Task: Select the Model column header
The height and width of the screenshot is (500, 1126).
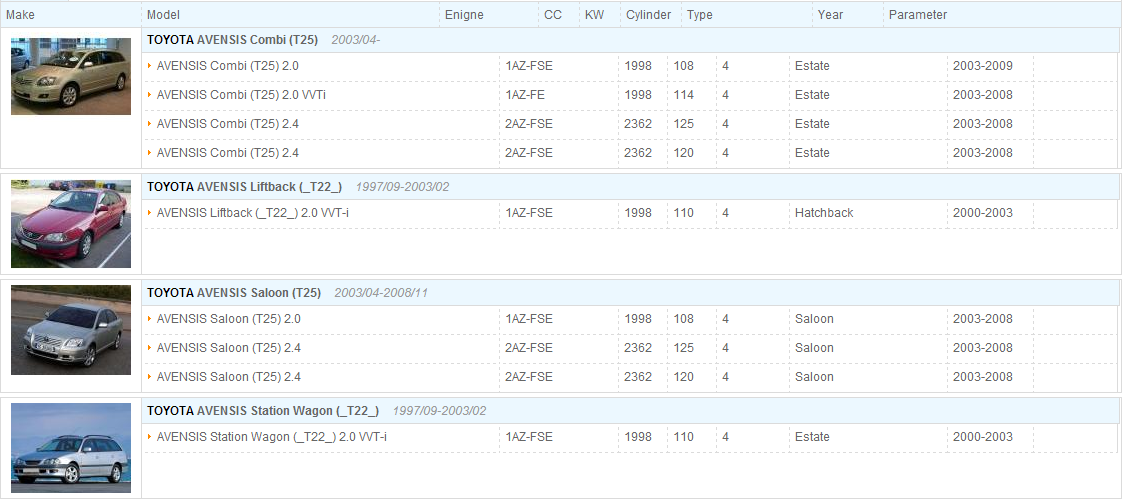Action: [163, 14]
